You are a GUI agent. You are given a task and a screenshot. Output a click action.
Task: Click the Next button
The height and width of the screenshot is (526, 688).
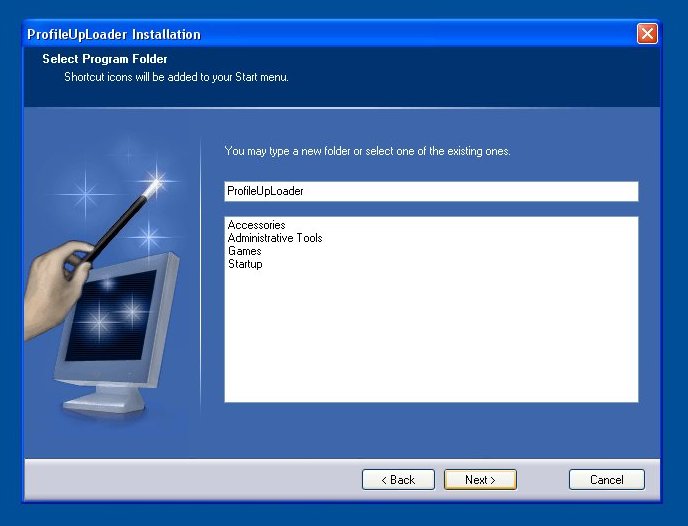coord(480,479)
